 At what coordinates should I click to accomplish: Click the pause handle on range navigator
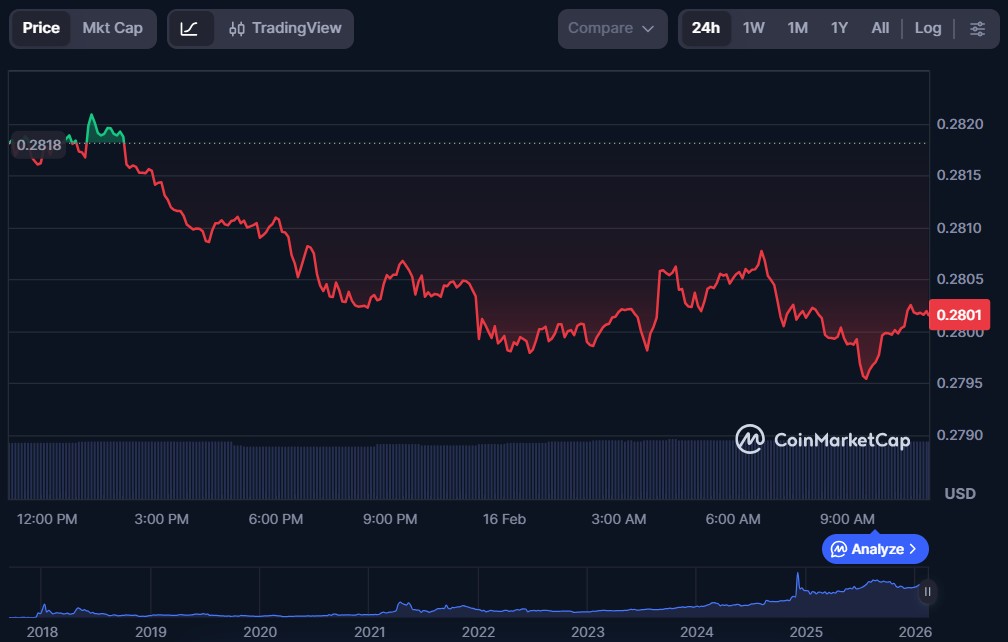tap(927, 592)
